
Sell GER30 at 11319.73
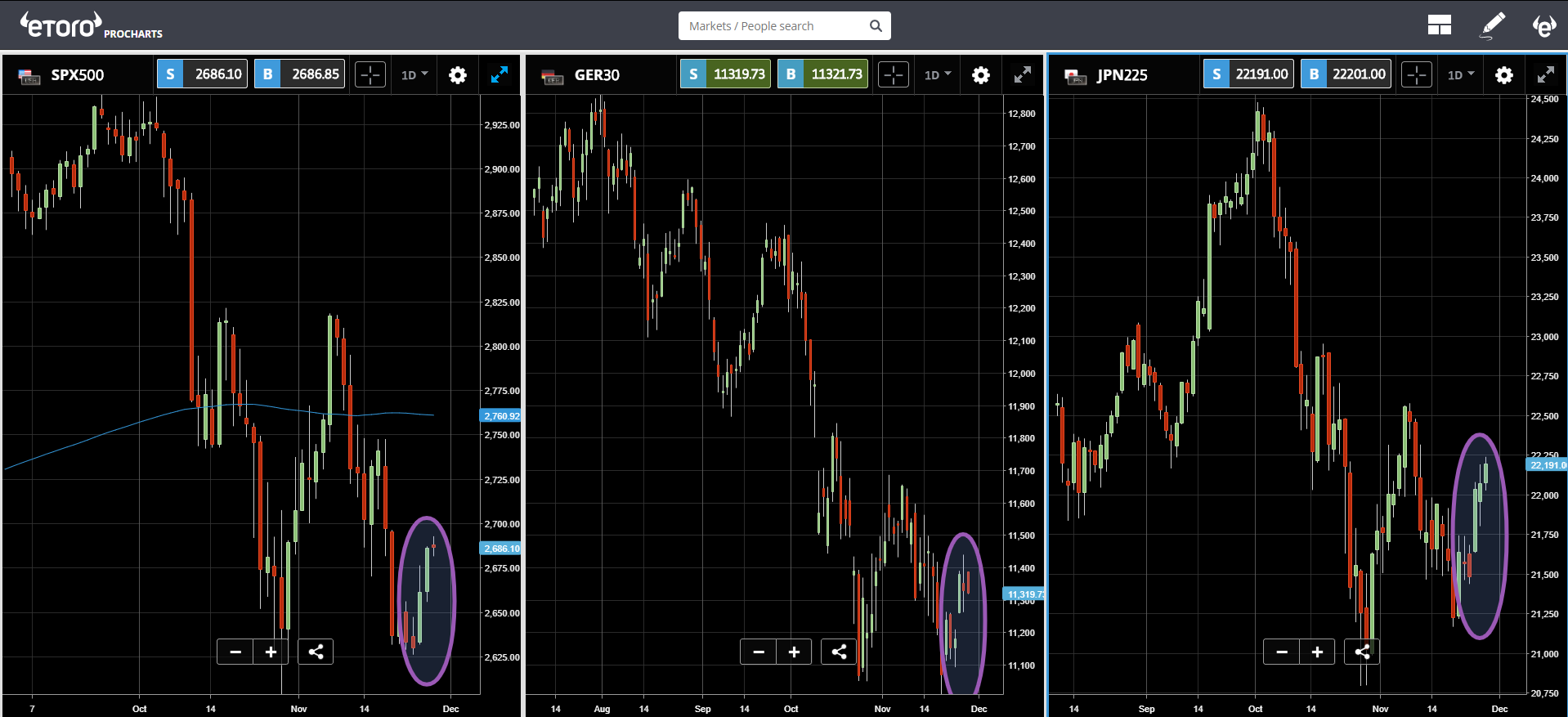[x=725, y=74]
